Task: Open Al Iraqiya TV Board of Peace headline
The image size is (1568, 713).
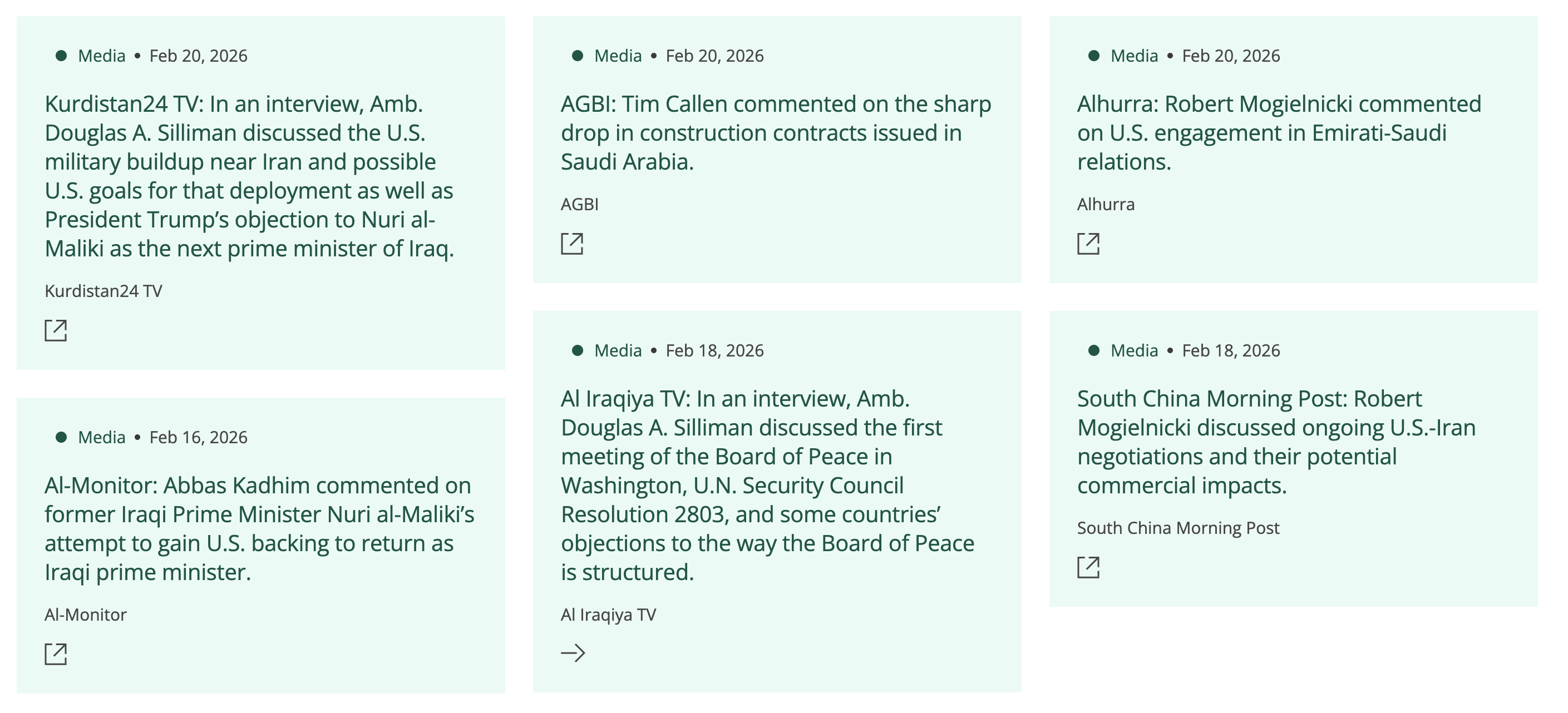Action: (x=767, y=486)
